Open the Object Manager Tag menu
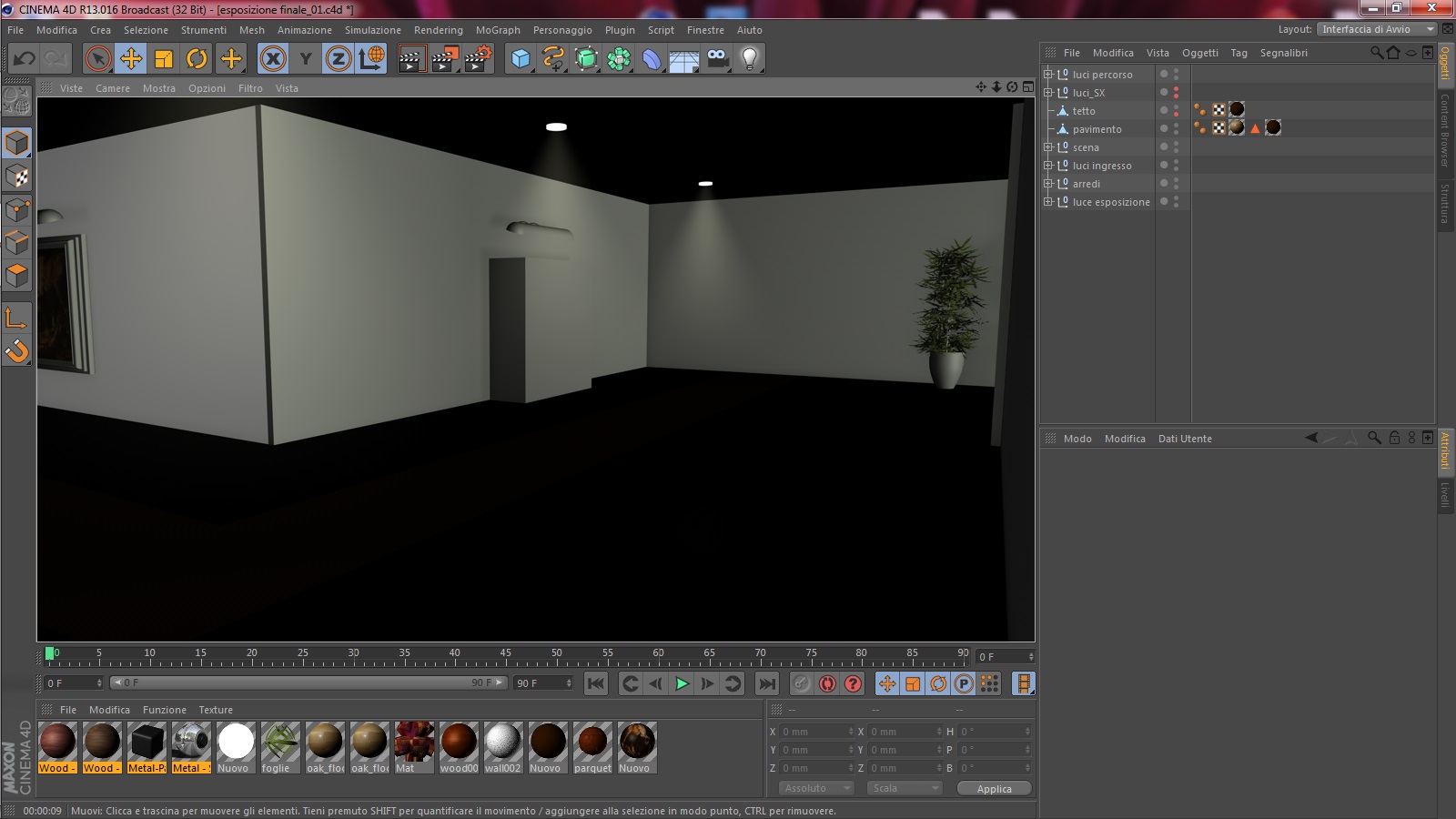Image resolution: width=1456 pixels, height=819 pixels. 1239,53
